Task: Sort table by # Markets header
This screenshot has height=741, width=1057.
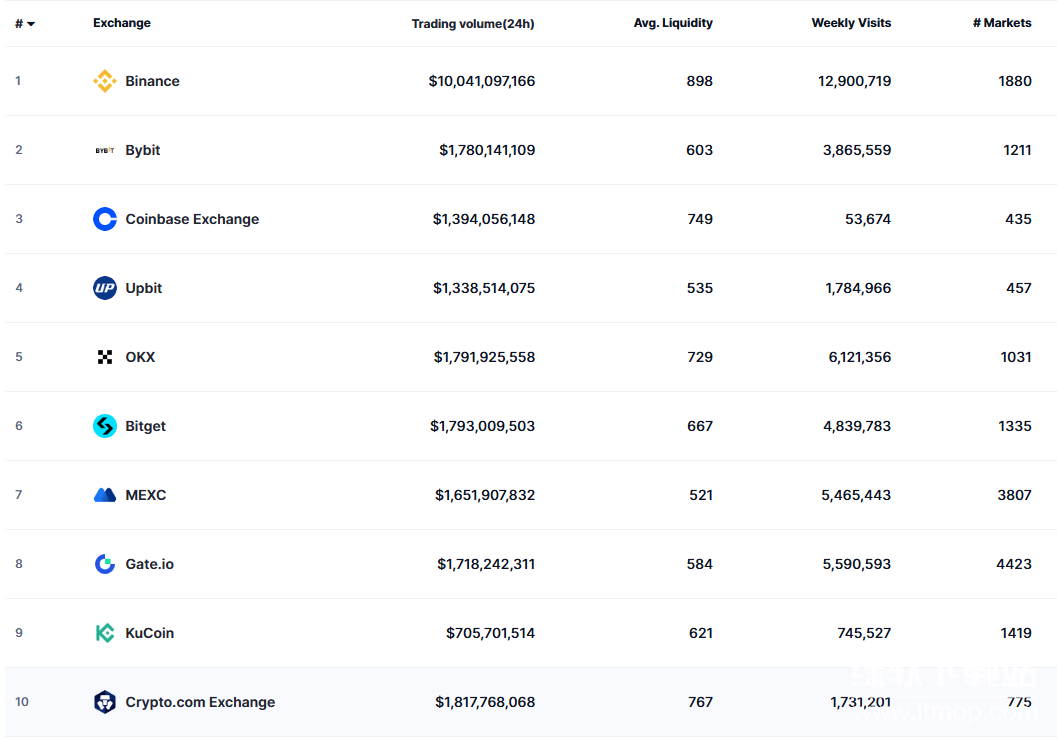Action: pyautogui.click(x=1002, y=23)
